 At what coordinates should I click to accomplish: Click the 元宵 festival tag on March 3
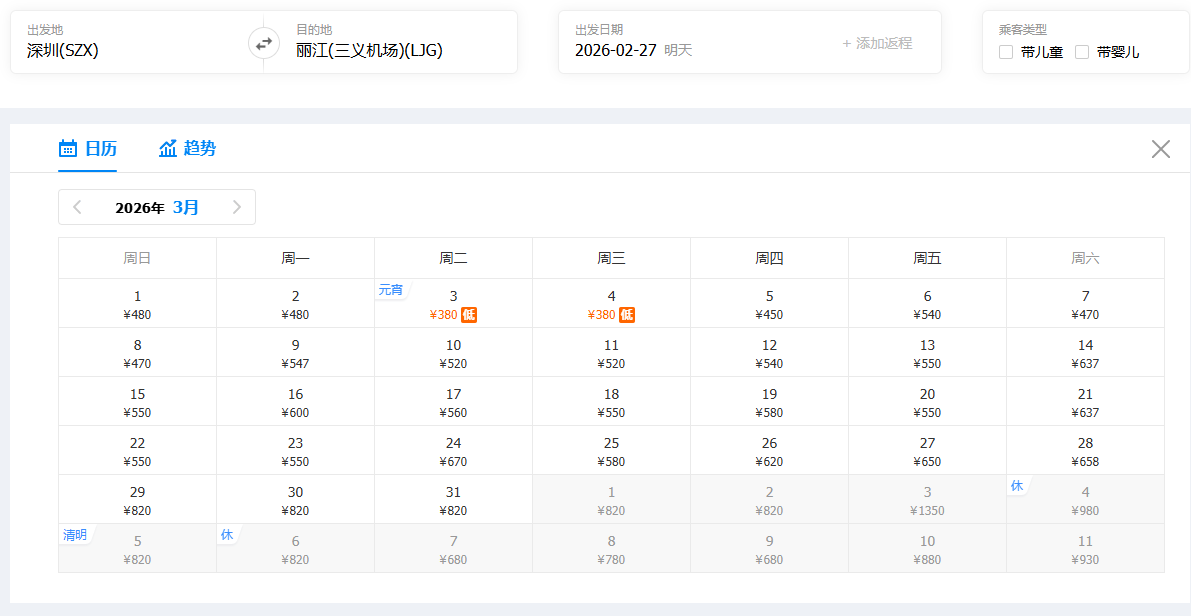[390, 290]
